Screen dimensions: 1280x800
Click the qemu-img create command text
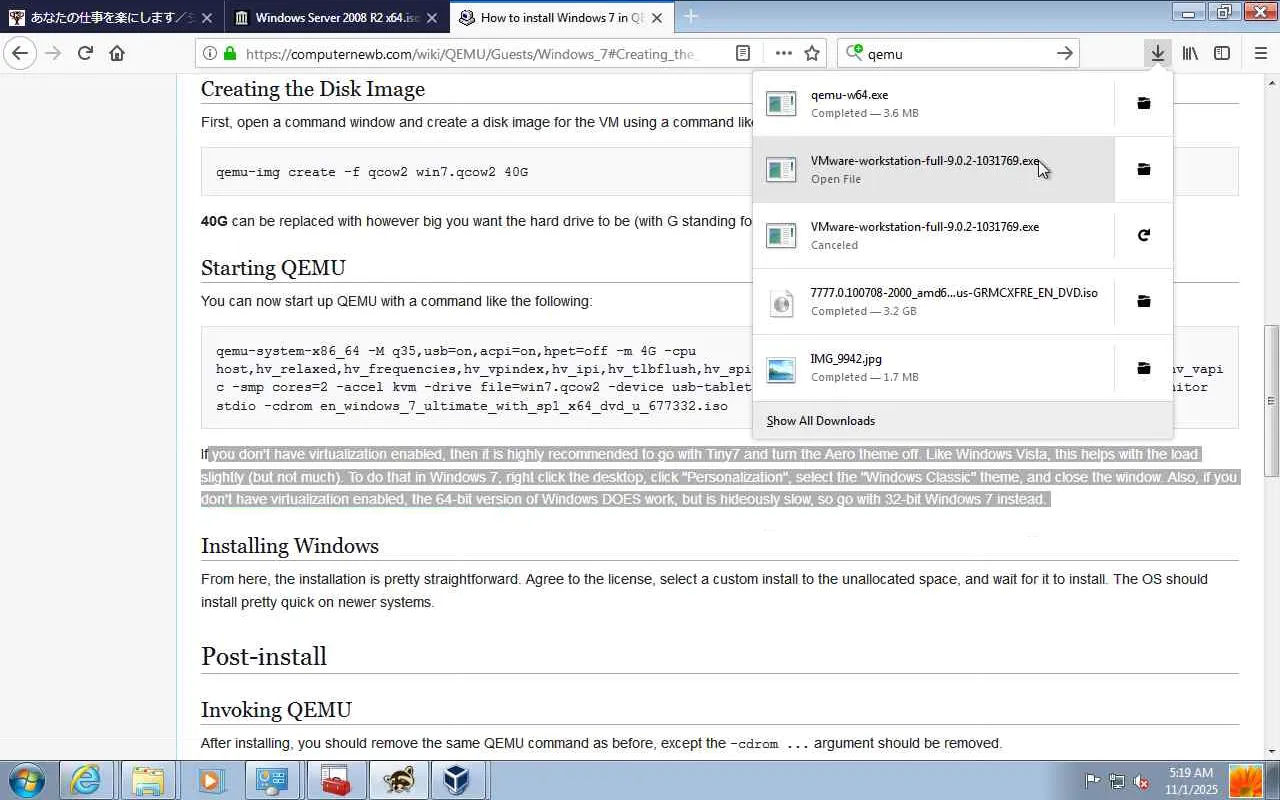tap(372, 172)
